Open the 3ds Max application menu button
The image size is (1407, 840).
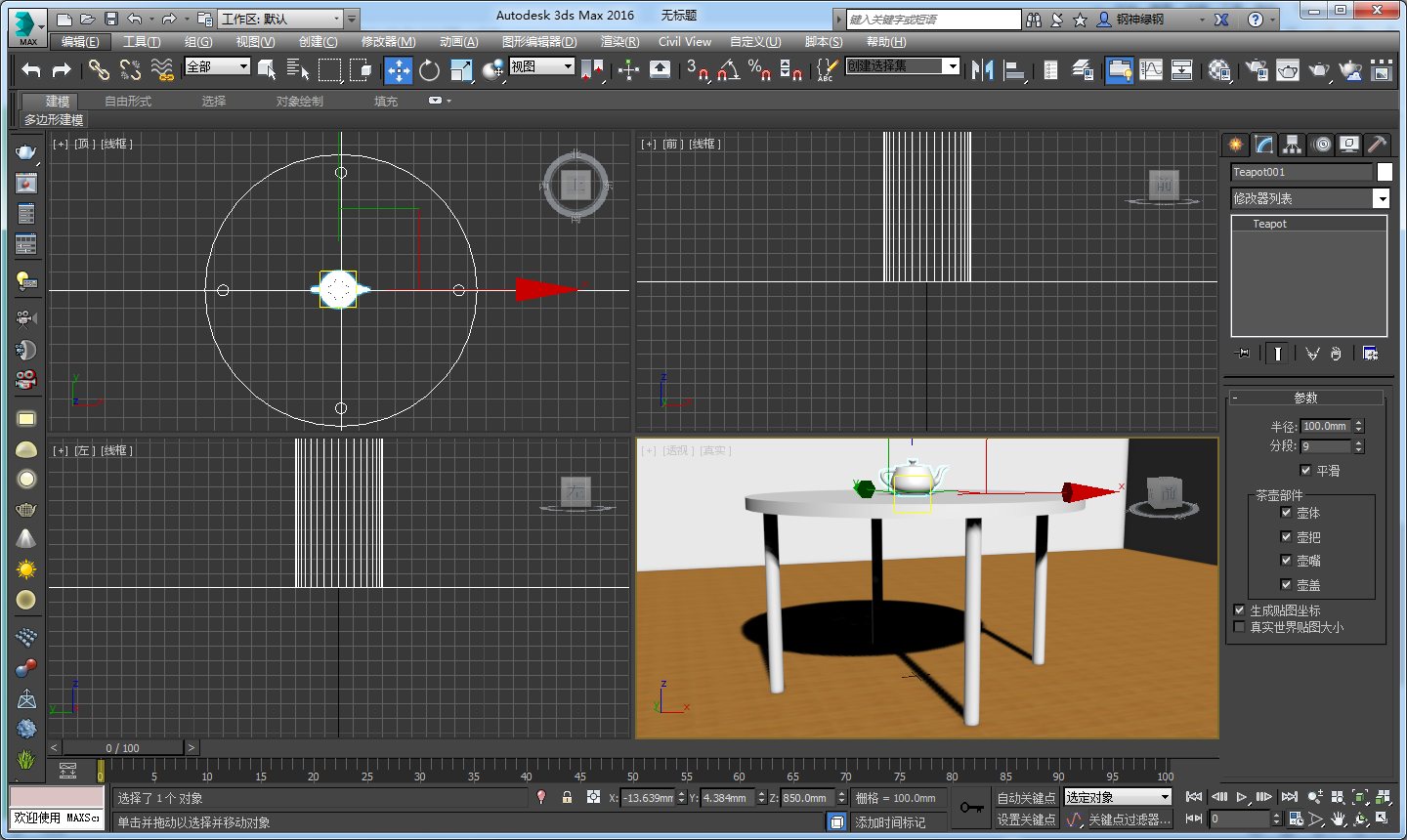point(26,26)
